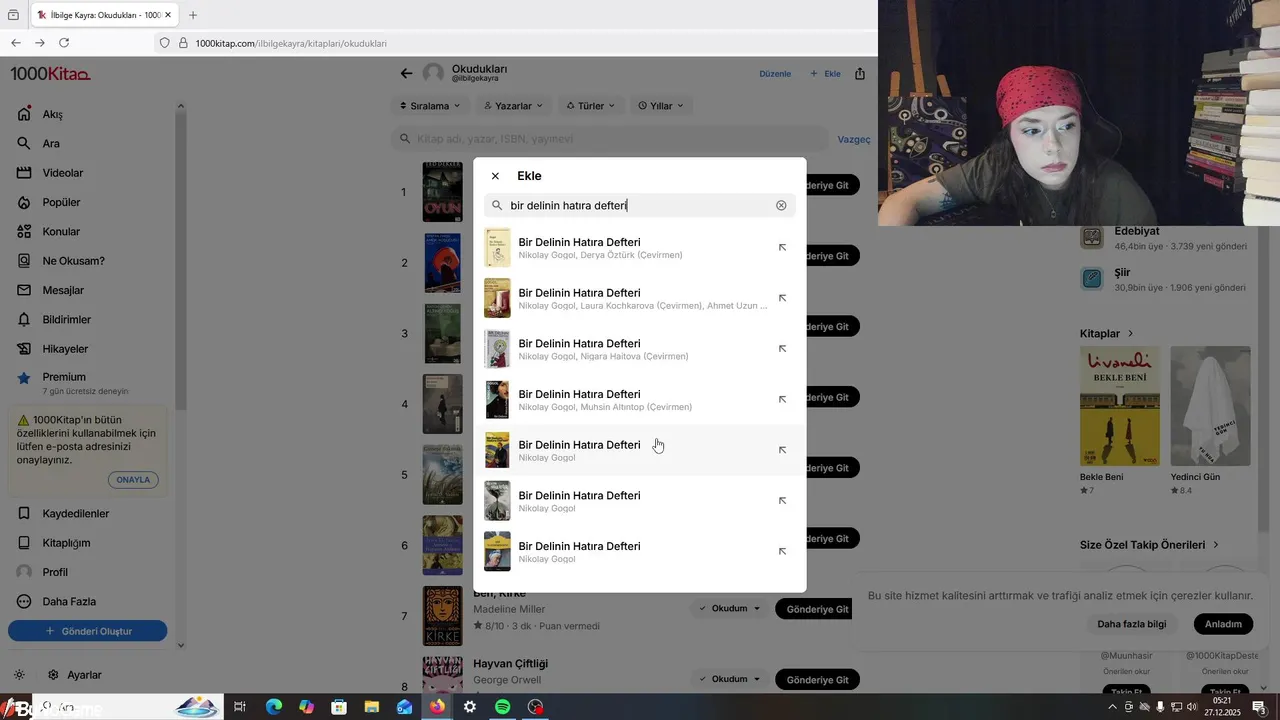Open File Explorer from taskbar
This screenshot has width=1280, height=720.
(x=372, y=707)
